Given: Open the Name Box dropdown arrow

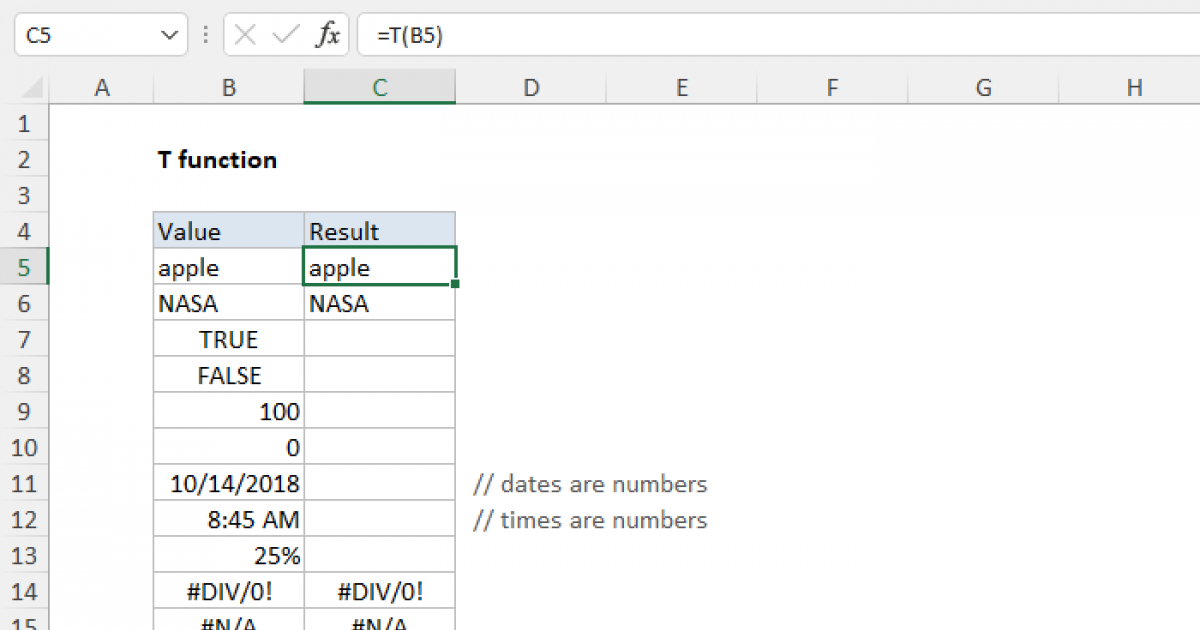Looking at the screenshot, I should [x=167, y=36].
